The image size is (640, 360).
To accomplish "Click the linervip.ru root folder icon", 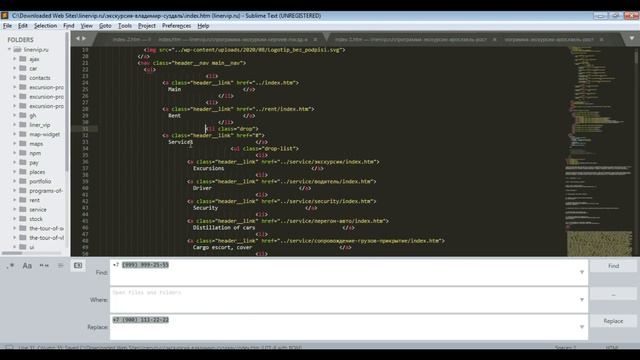I will [17, 49].
